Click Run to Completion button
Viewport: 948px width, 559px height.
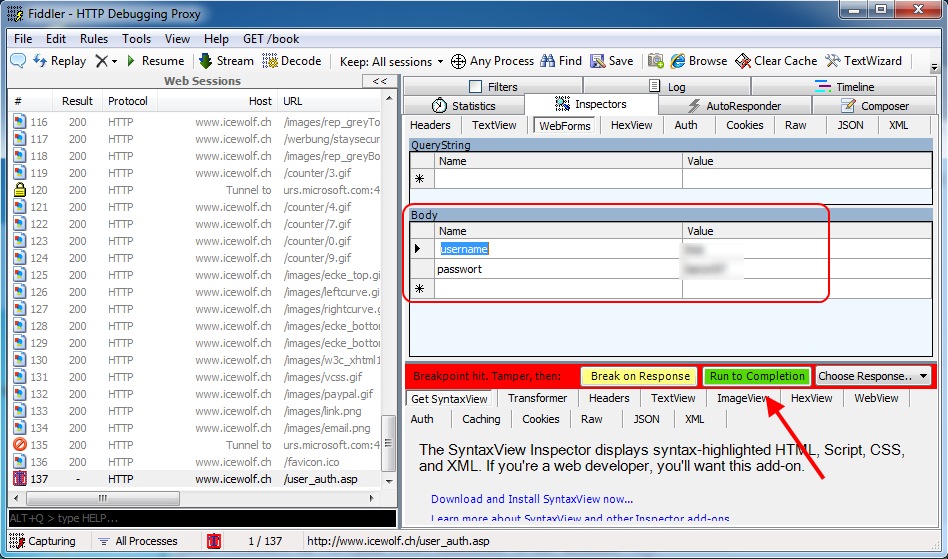coord(757,376)
